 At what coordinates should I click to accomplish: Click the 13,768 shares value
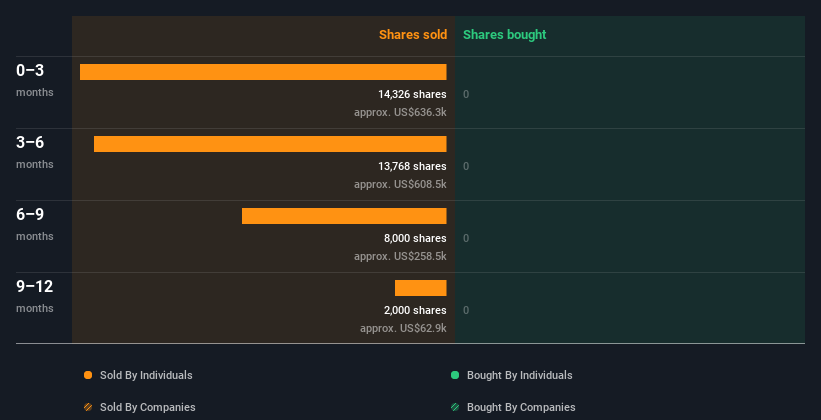click(x=412, y=166)
